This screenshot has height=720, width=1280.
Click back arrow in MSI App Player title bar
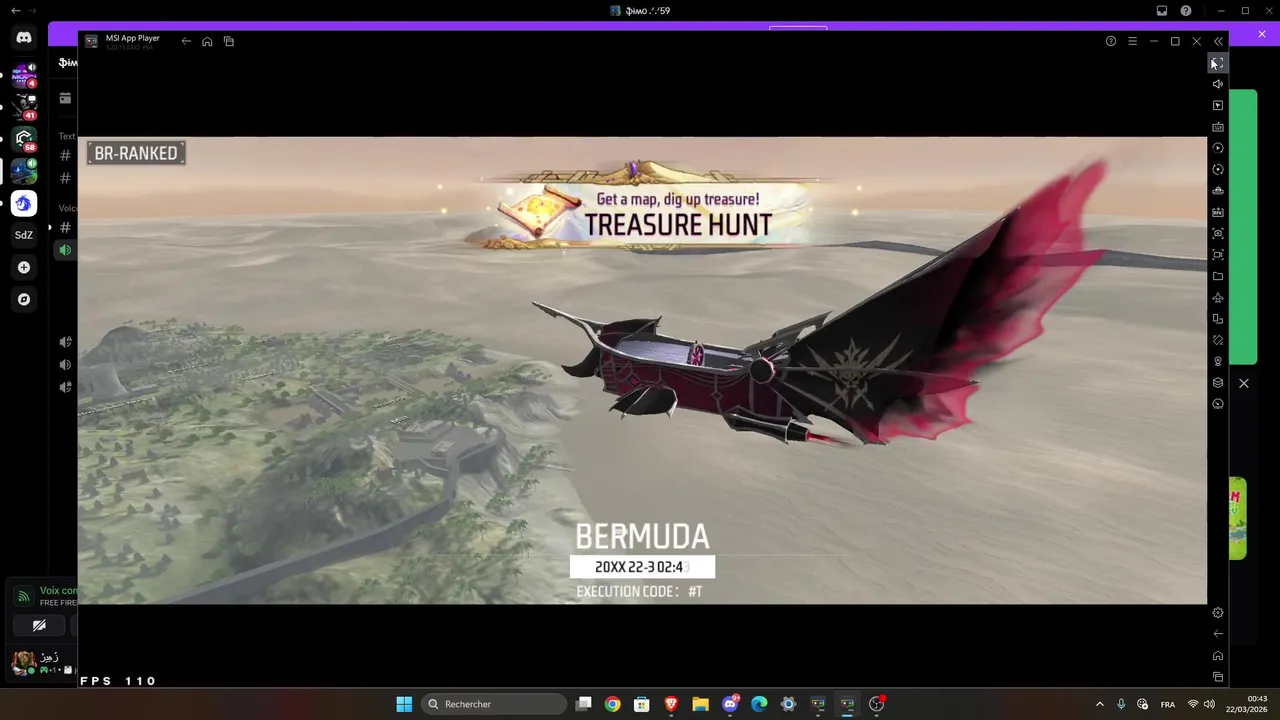point(186,41)
